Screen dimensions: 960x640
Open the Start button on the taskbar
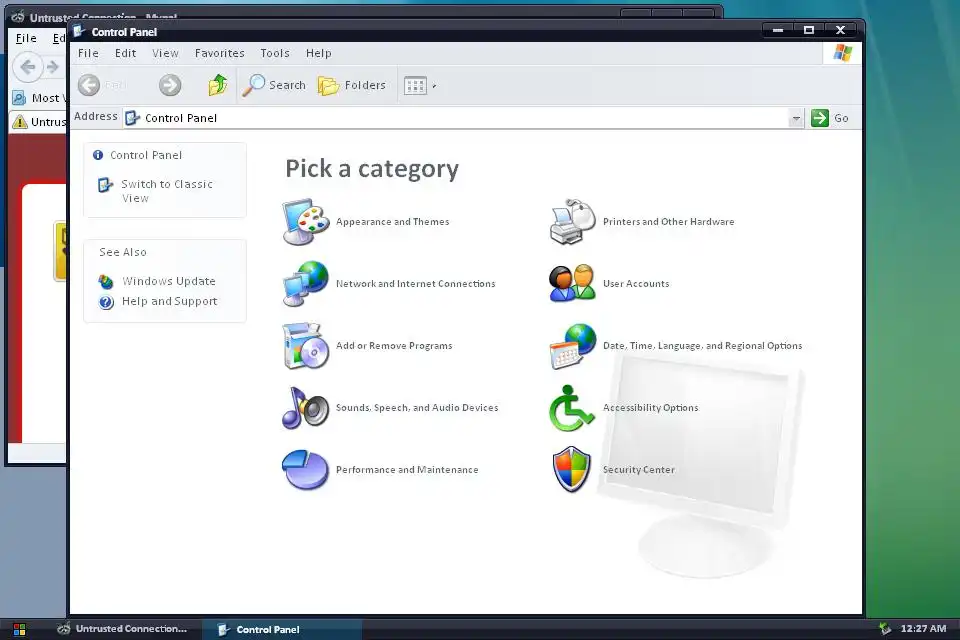[x=20, y=629]
